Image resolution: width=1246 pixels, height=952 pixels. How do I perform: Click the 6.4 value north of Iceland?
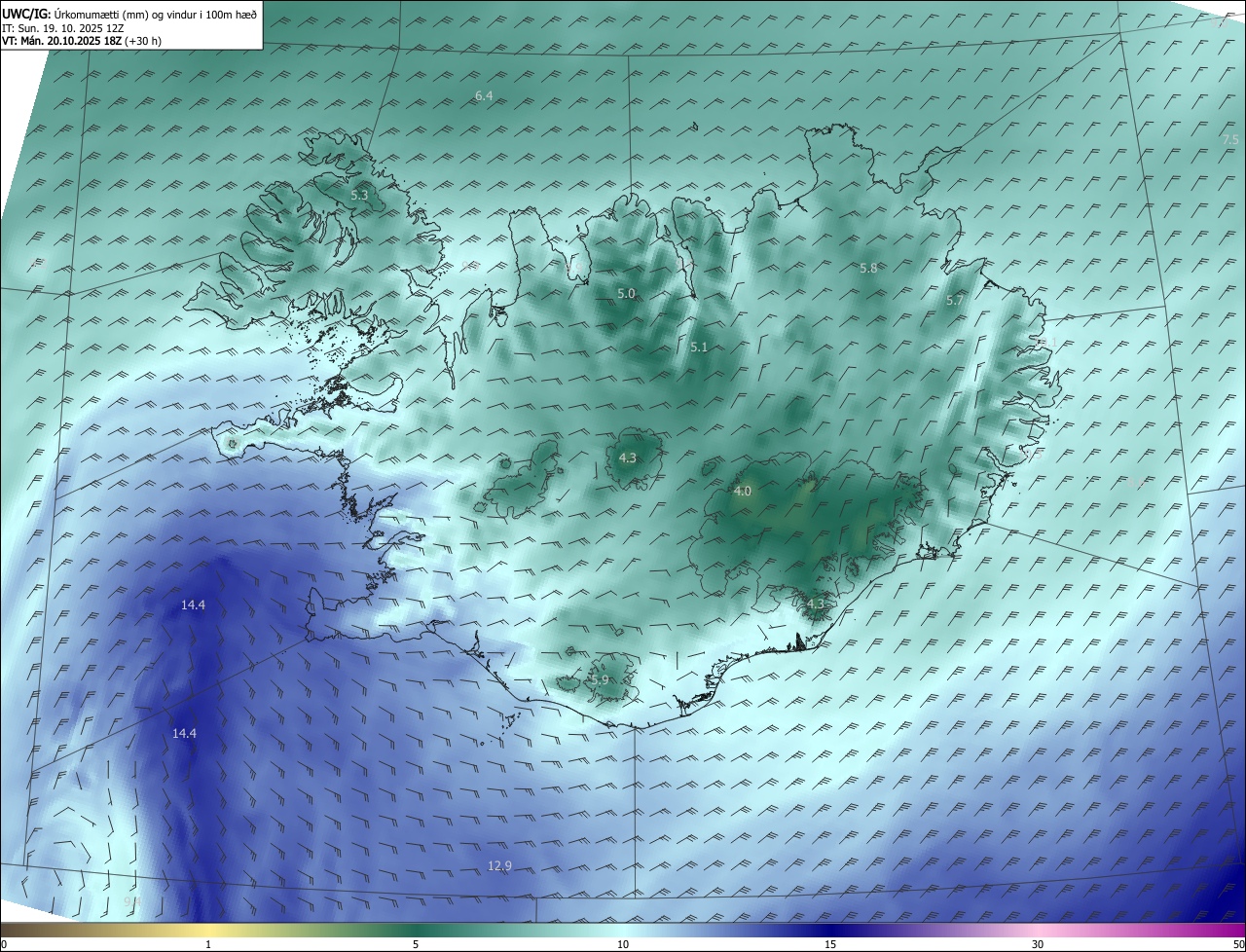484,95
